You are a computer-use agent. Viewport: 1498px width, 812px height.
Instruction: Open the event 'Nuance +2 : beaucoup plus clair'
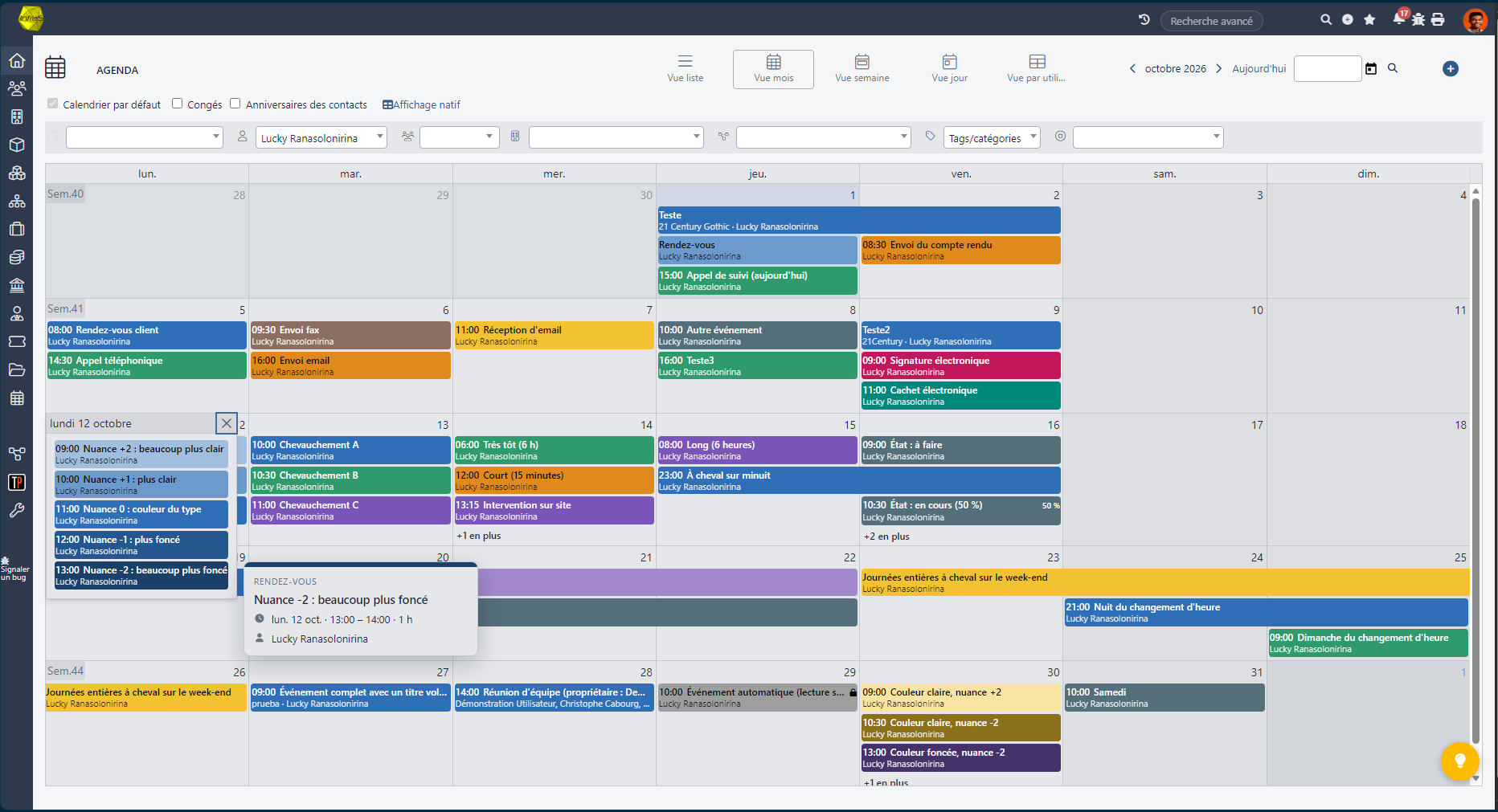(141, 454)
